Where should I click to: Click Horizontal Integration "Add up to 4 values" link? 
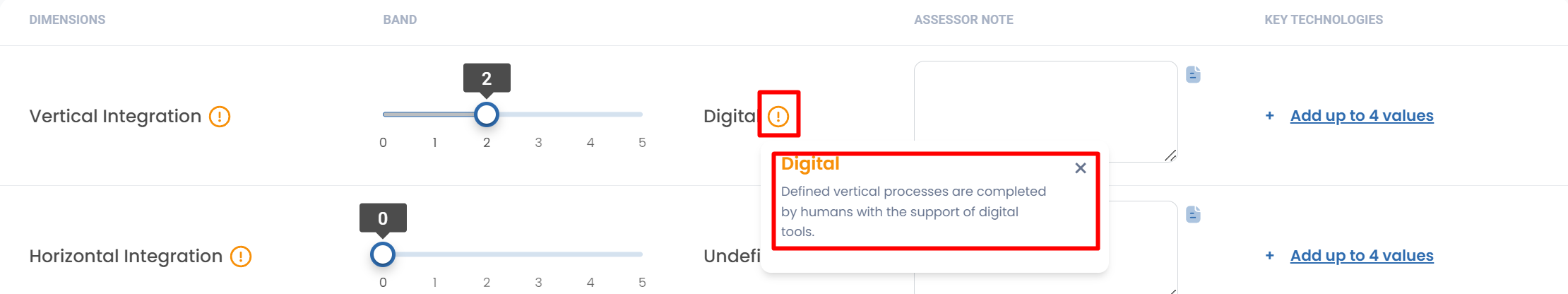[1361, 256]
